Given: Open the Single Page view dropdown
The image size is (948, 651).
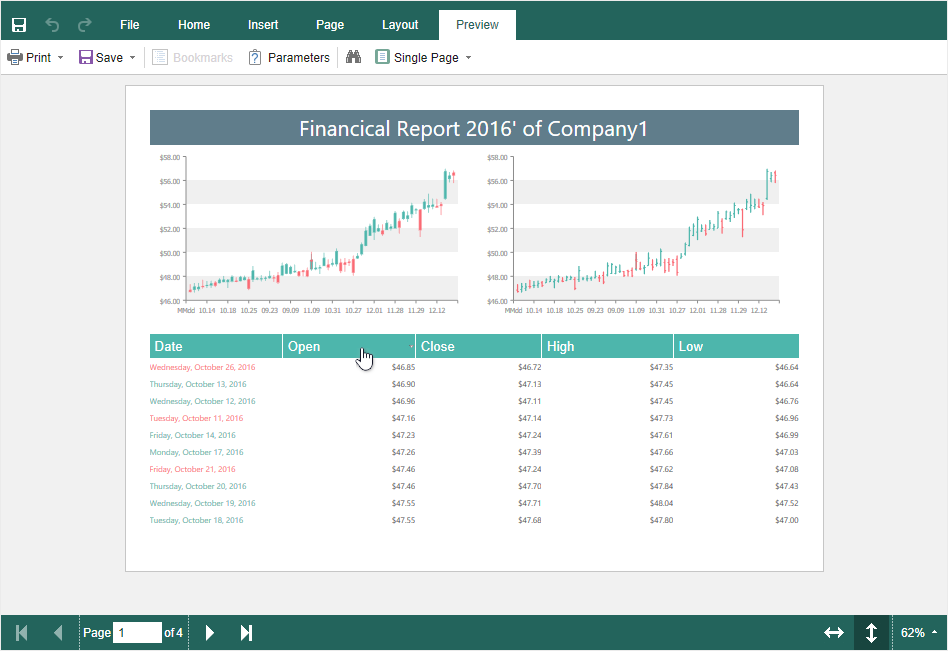Looking at the screenshot, I should (468, 58).
